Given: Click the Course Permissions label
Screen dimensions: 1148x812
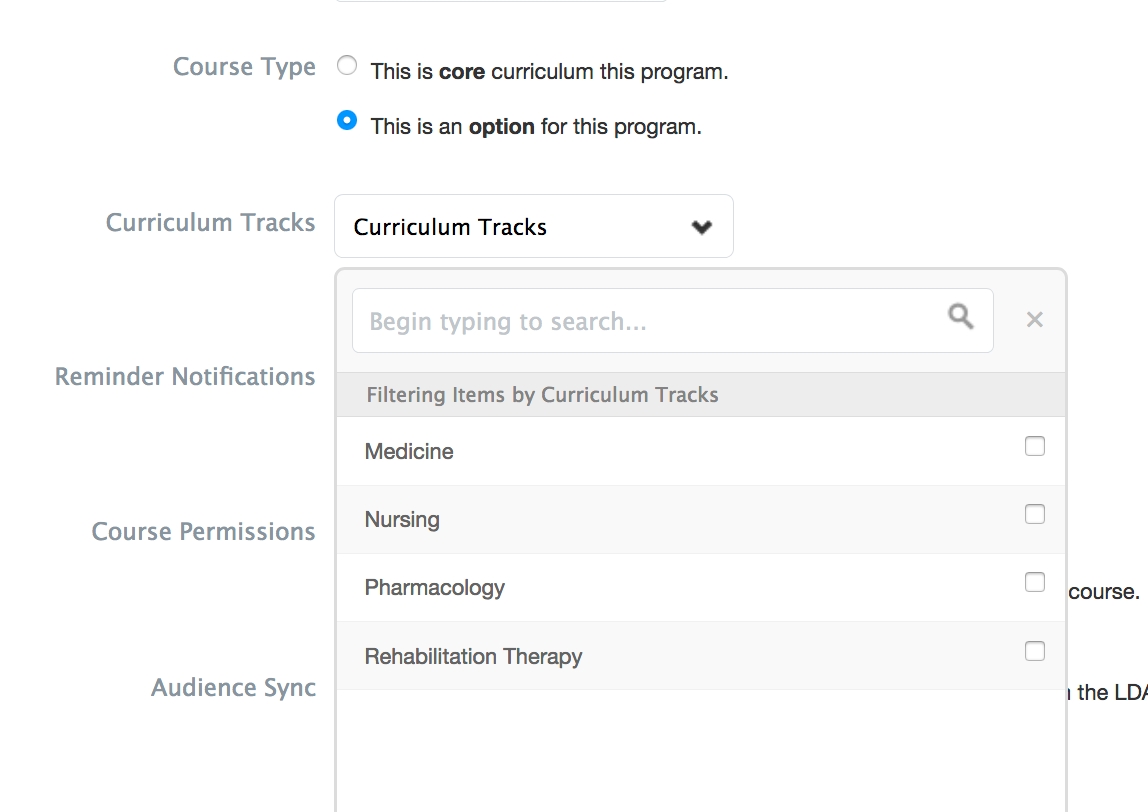Looking at the screenshot, I should tap(204, 532).
